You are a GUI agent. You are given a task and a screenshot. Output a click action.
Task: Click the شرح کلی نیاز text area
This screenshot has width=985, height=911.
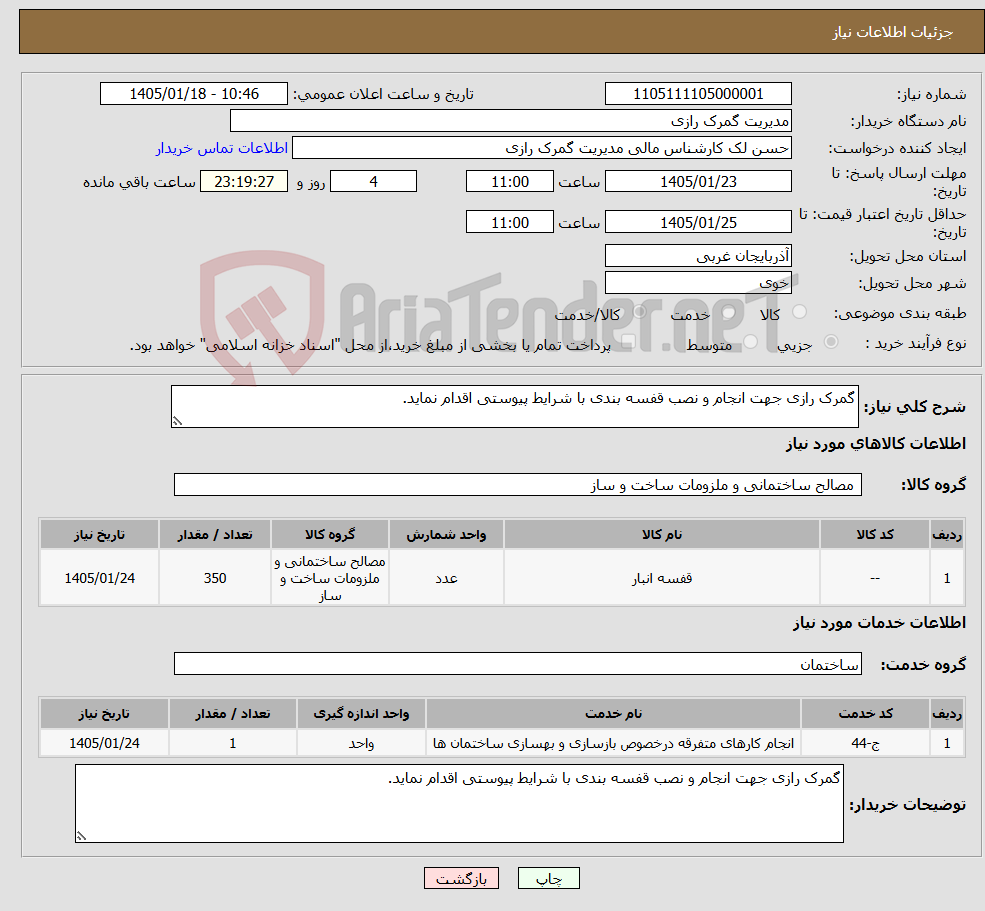coord(514,406)
